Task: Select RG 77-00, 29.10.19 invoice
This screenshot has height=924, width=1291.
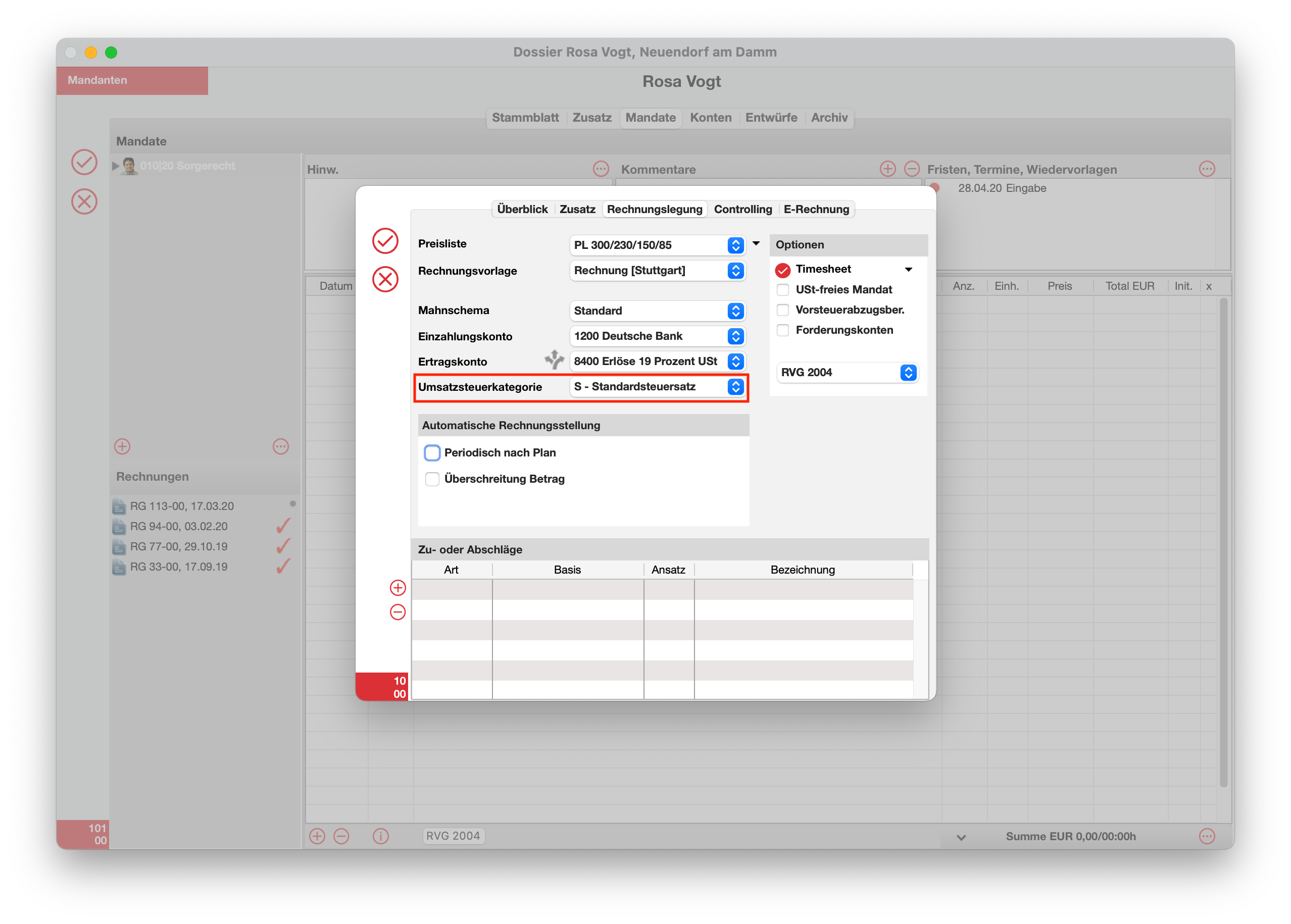Action: [x=178, y=547]
